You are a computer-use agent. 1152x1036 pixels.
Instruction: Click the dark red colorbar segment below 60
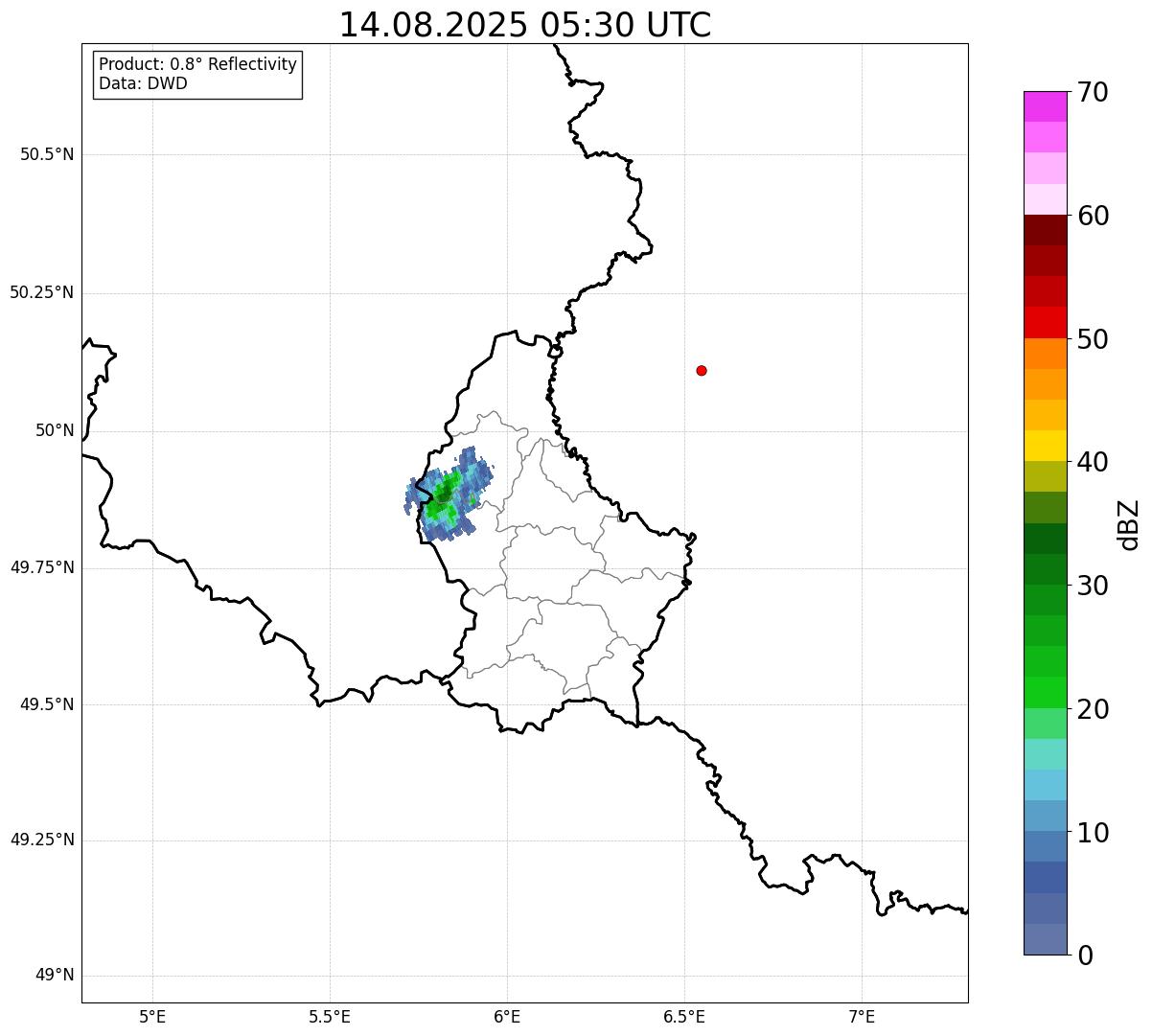click(1045, 230)
